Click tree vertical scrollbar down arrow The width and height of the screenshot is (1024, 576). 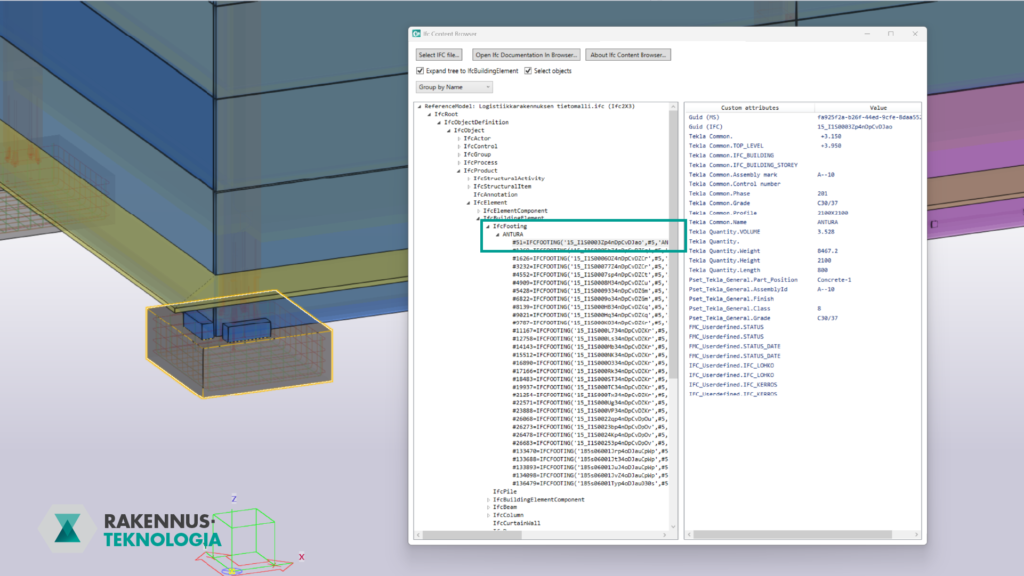click(675, 529)
